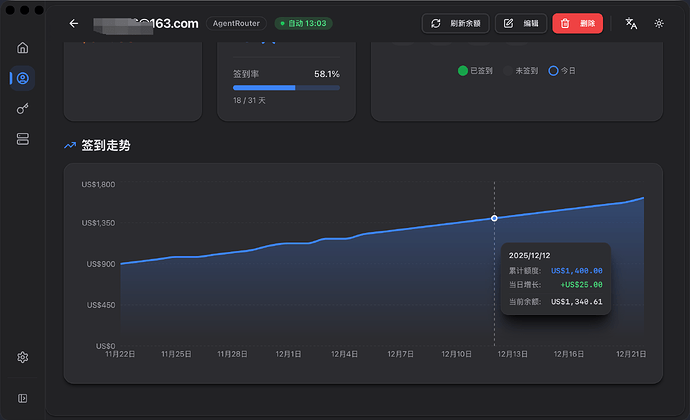The height and width of the screenshot is (420, 690).
Task: Toggle light theme sun icon
Action: click(659, 23)
